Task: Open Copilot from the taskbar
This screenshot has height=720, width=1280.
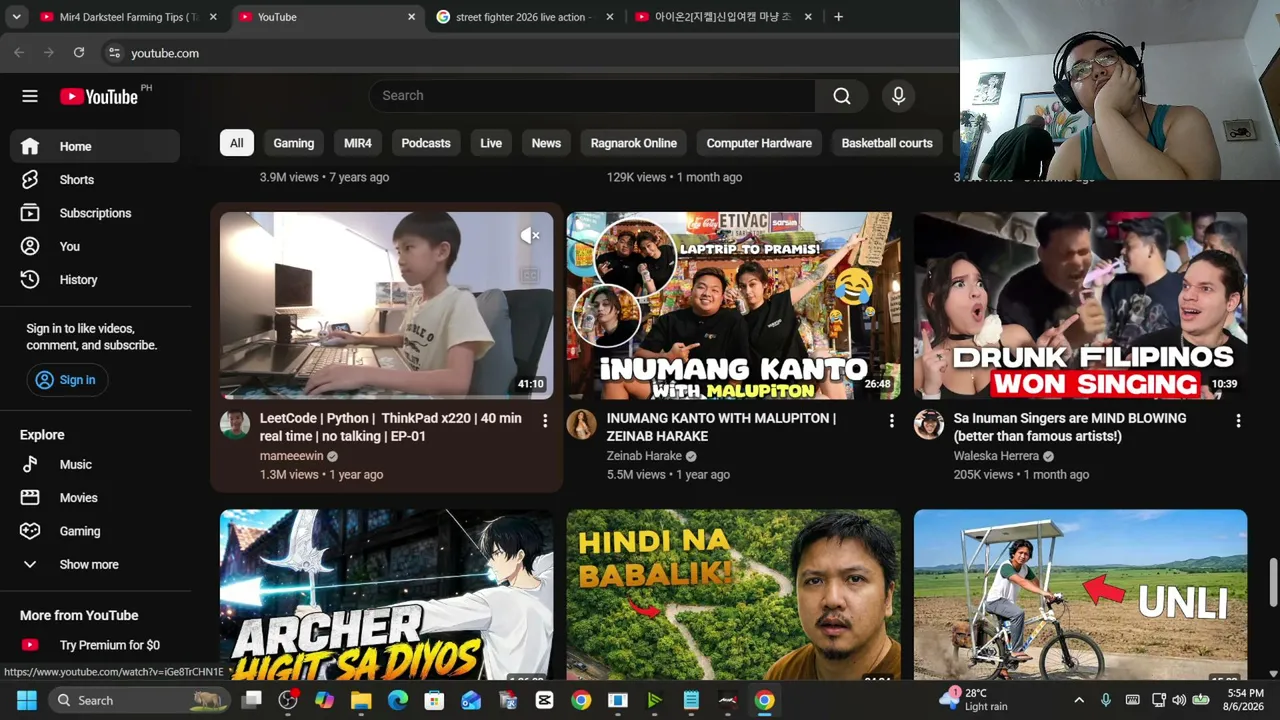Action: tap(324, 700)
